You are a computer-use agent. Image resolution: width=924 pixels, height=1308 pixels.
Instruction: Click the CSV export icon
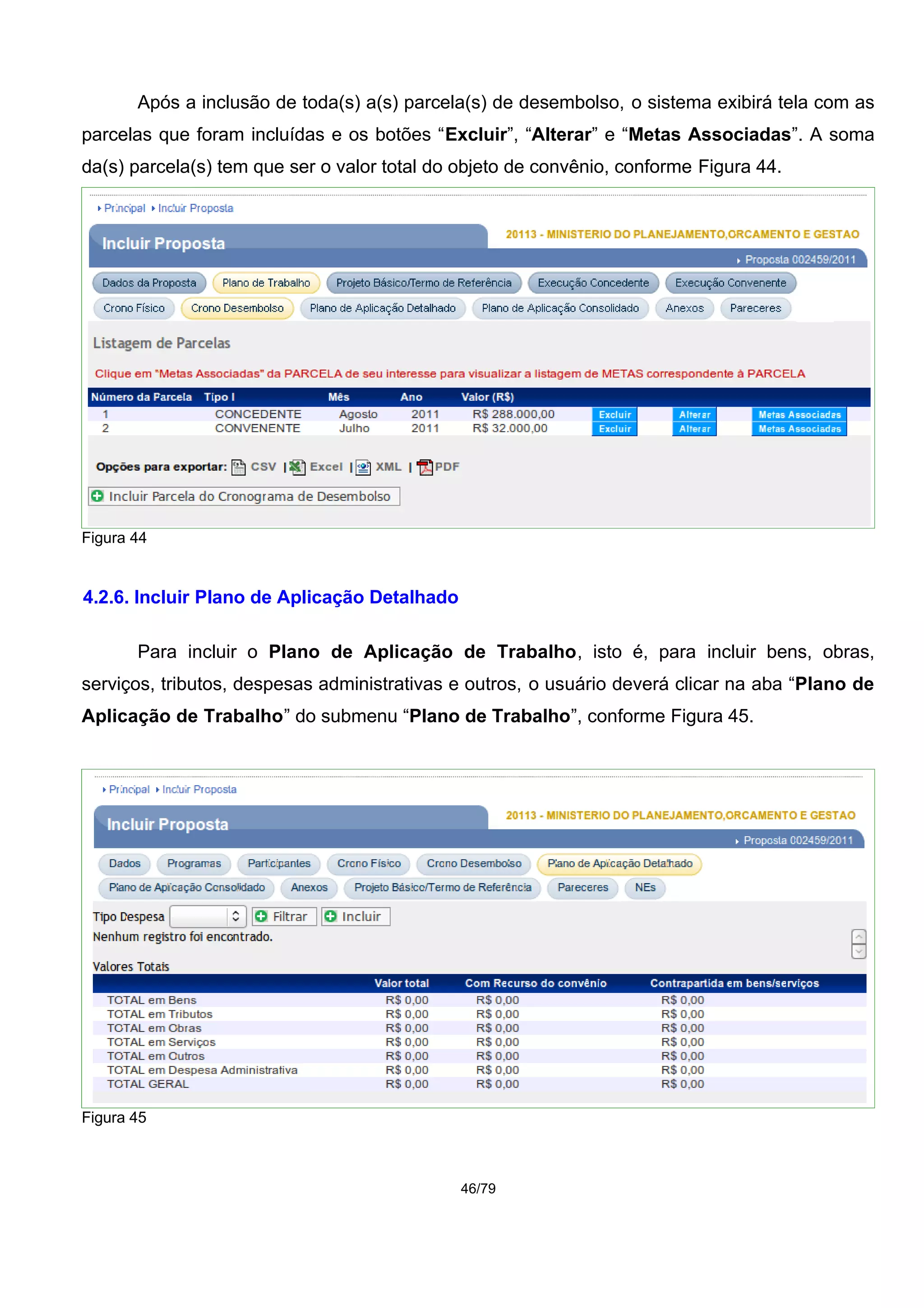239,467
